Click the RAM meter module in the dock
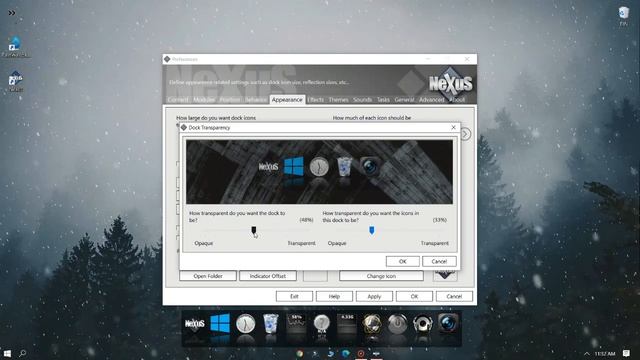The width and height of the screenshot is (640, 360). pos(347,324)
